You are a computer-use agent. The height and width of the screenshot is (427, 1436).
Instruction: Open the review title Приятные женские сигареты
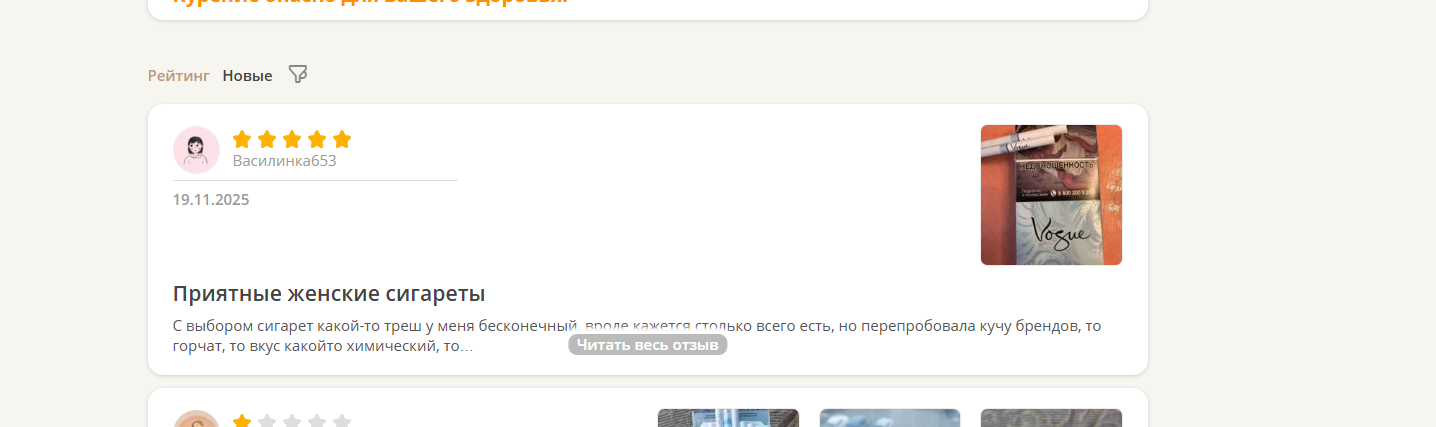click(x=329, y=294)
